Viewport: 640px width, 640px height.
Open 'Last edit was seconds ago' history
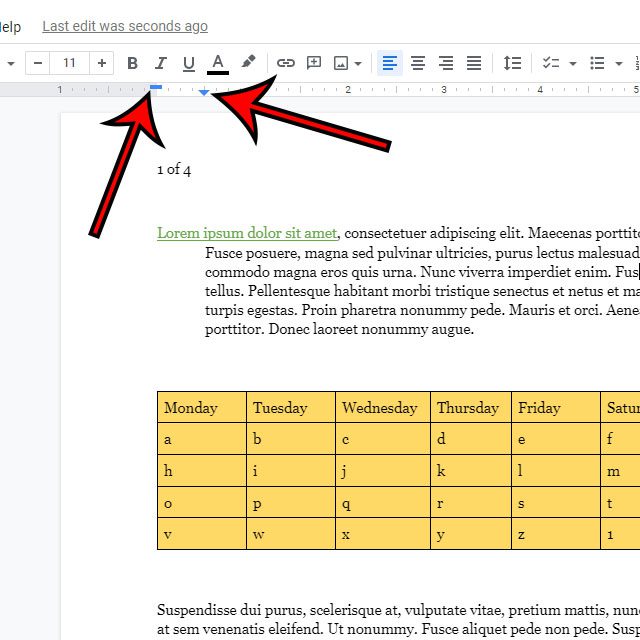[x=125, y=27]
